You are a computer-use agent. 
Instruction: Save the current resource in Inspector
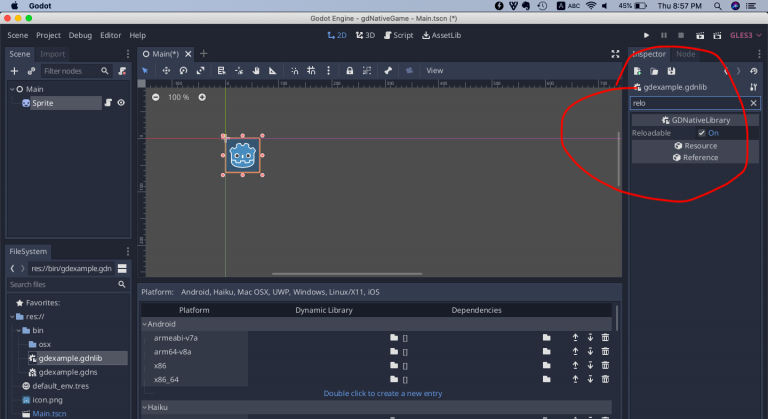pos(672,71)
